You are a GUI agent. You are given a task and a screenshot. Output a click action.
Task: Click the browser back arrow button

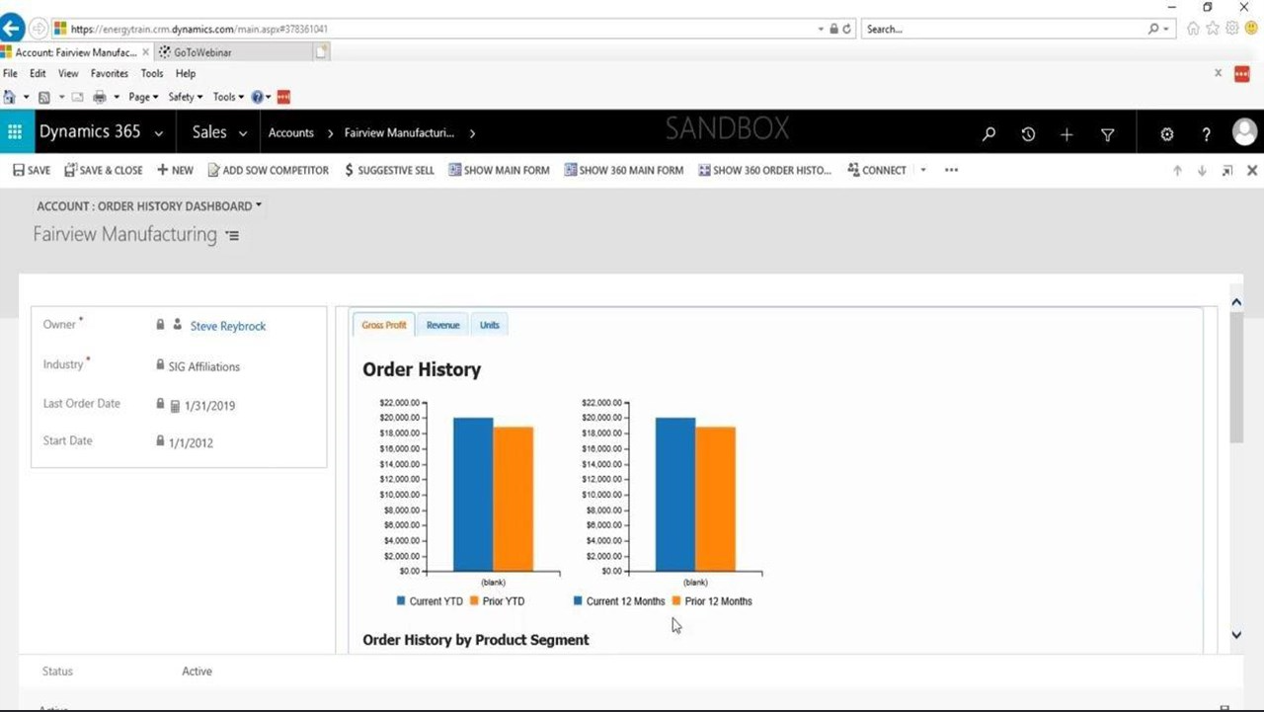(x=12, y=29)
